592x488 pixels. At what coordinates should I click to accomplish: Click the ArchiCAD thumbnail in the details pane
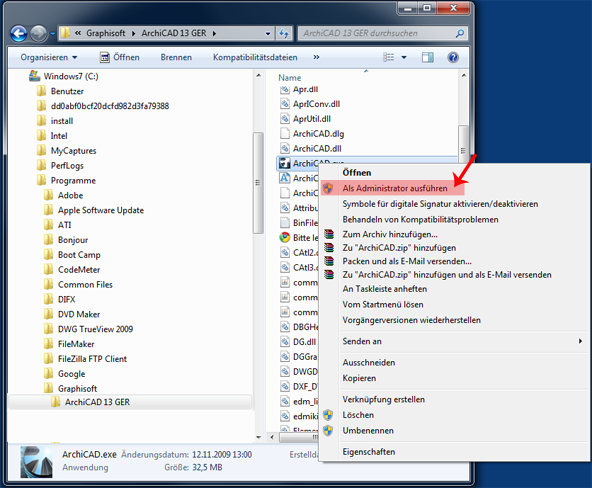pos(36,462)
